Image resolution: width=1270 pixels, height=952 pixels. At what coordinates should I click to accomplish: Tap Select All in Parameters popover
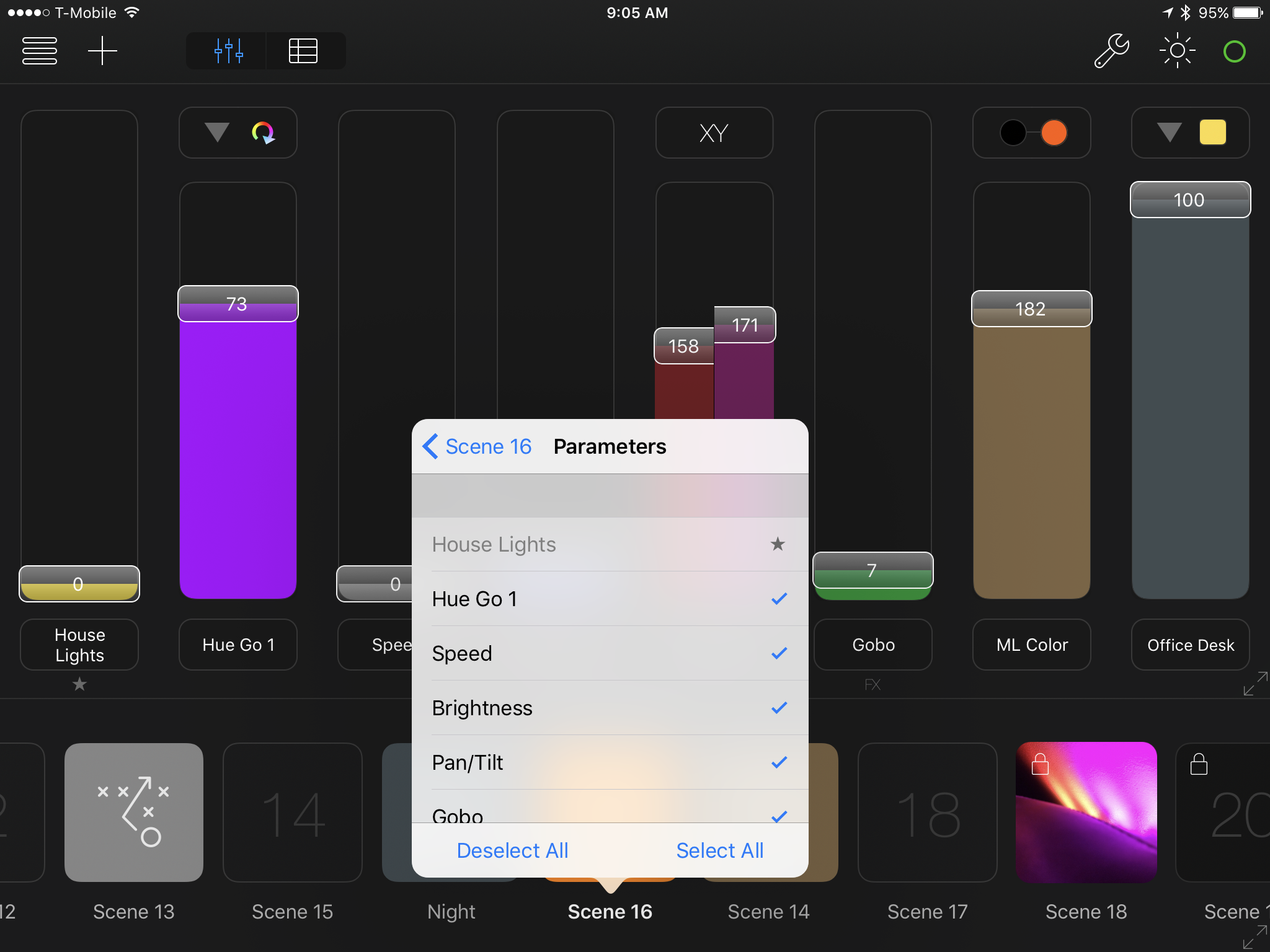(x=720, y=850)
